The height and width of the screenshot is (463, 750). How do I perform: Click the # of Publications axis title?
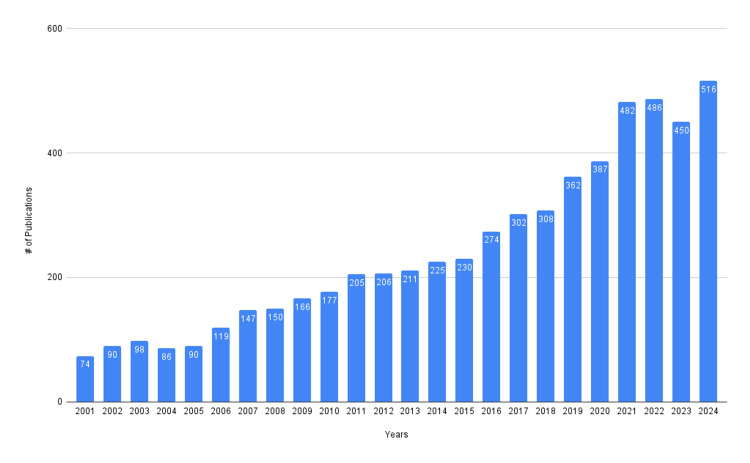pos(29,220)
